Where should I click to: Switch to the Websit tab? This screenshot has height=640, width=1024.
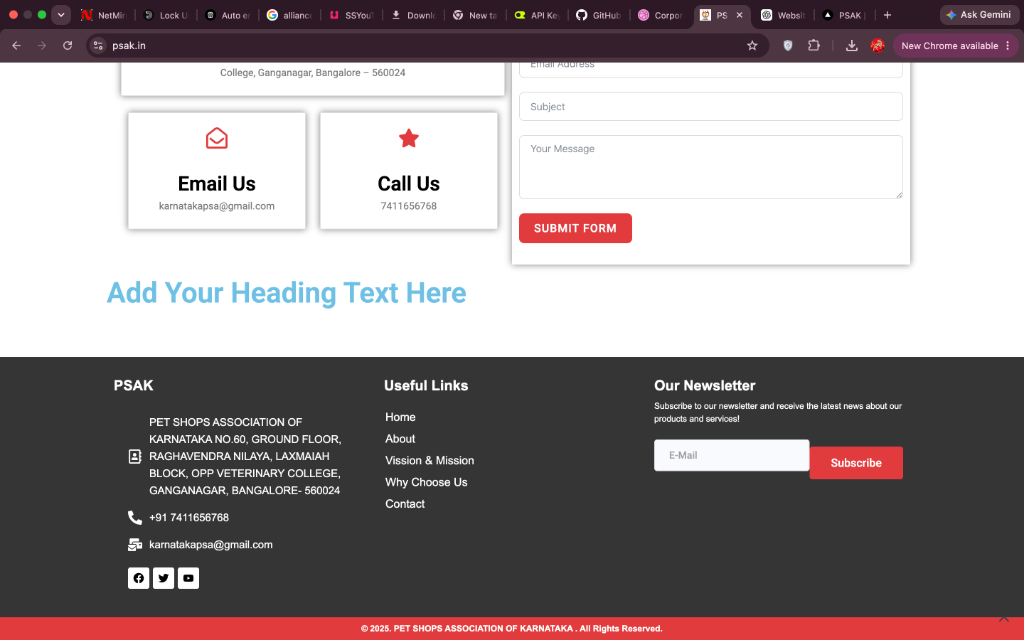click(784, 15)
